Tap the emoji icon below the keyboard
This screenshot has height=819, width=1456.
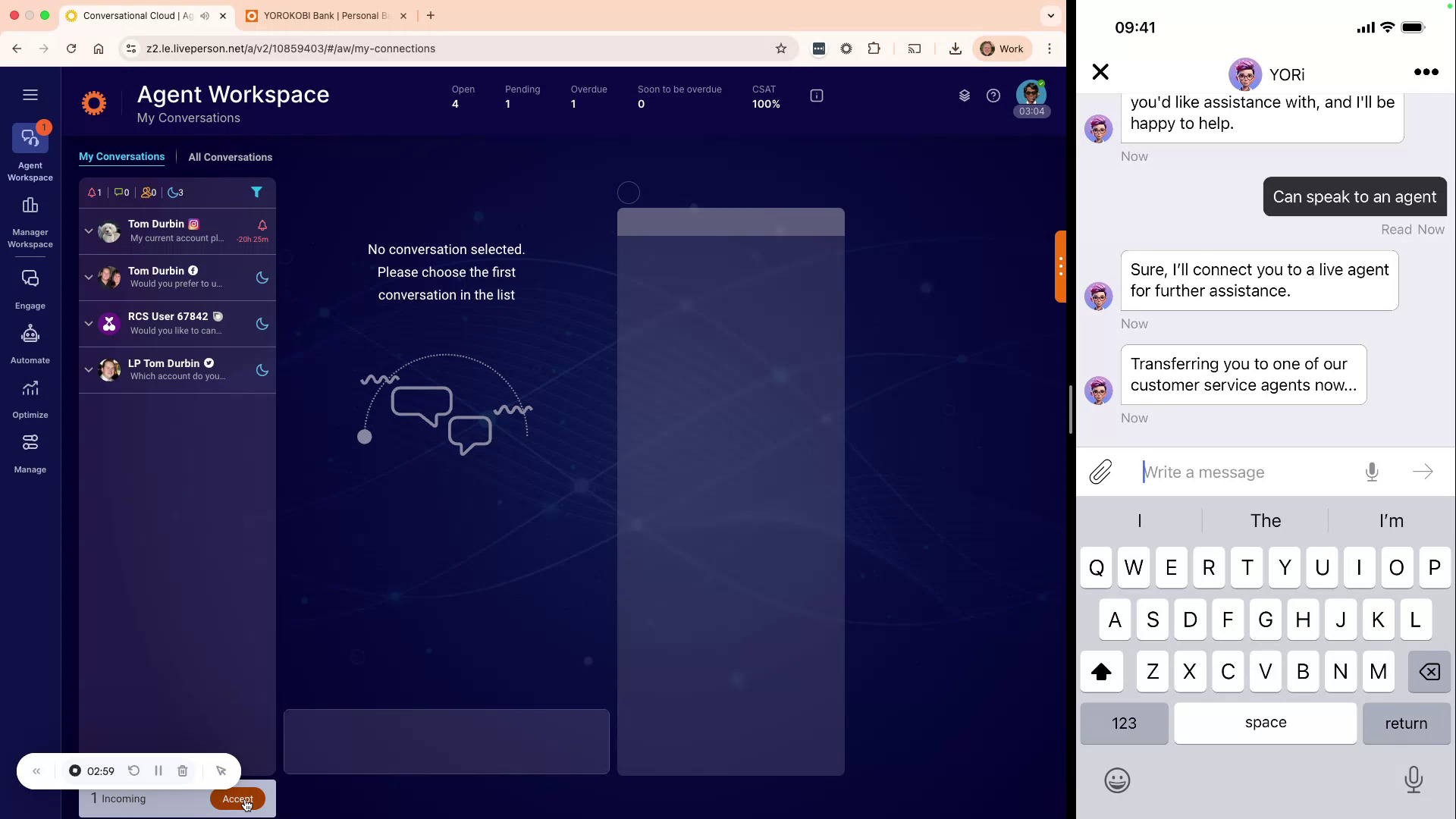click(1117, 780)
